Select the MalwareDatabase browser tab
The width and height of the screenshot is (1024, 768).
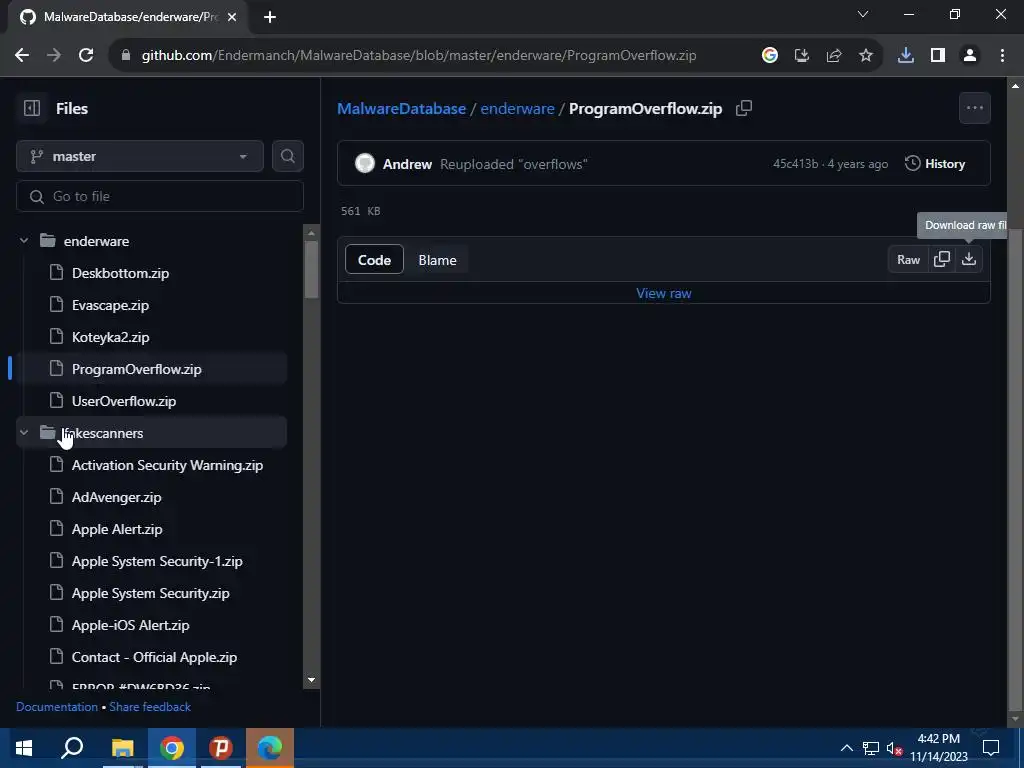(128, 17)
